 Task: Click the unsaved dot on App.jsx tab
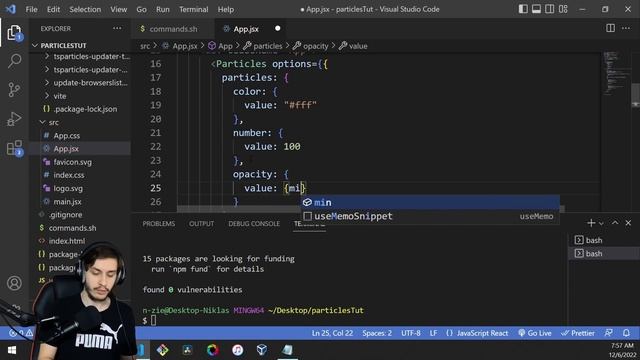point(278,28)
